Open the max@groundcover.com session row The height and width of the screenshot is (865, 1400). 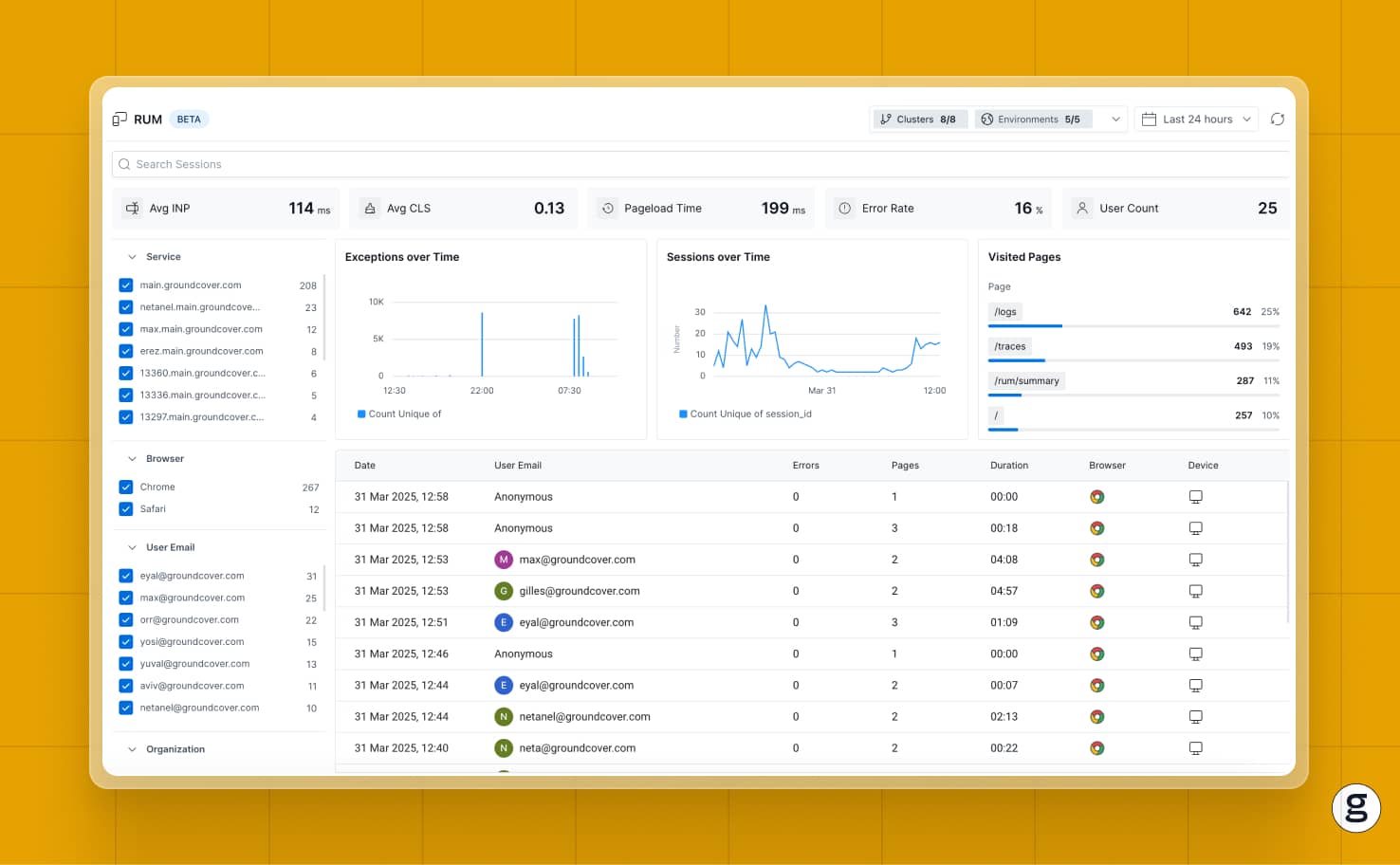click(x=812, y=560)
